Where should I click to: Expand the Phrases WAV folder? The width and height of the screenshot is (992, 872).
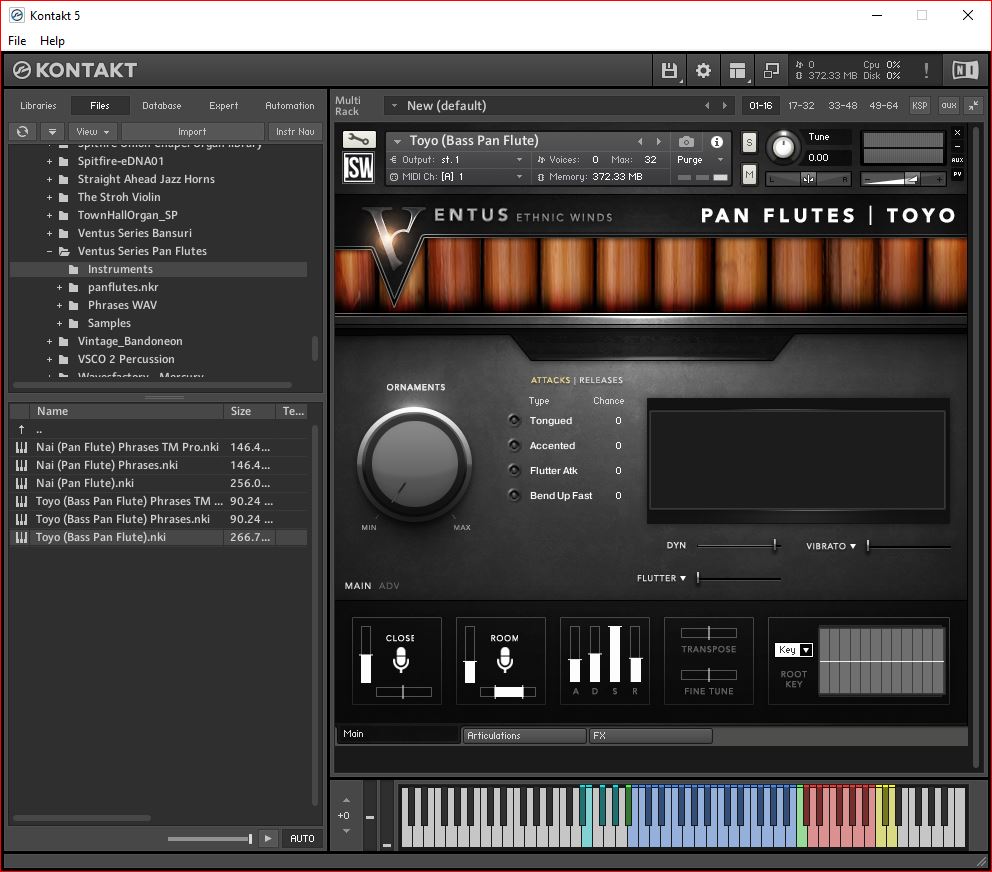pos(59,305)
